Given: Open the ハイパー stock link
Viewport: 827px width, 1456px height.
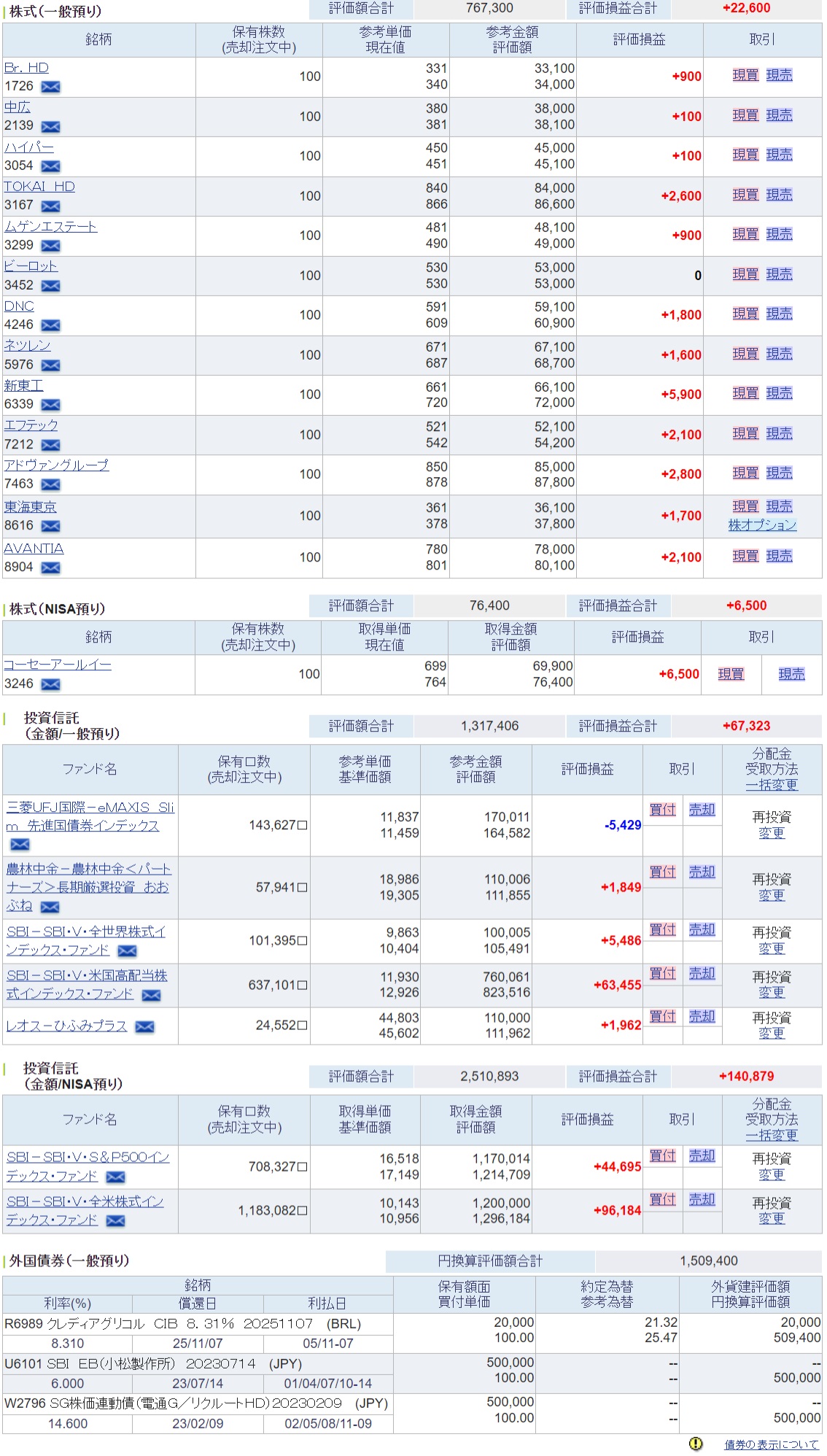Looking at the screenshot, I should coord(28,147).
